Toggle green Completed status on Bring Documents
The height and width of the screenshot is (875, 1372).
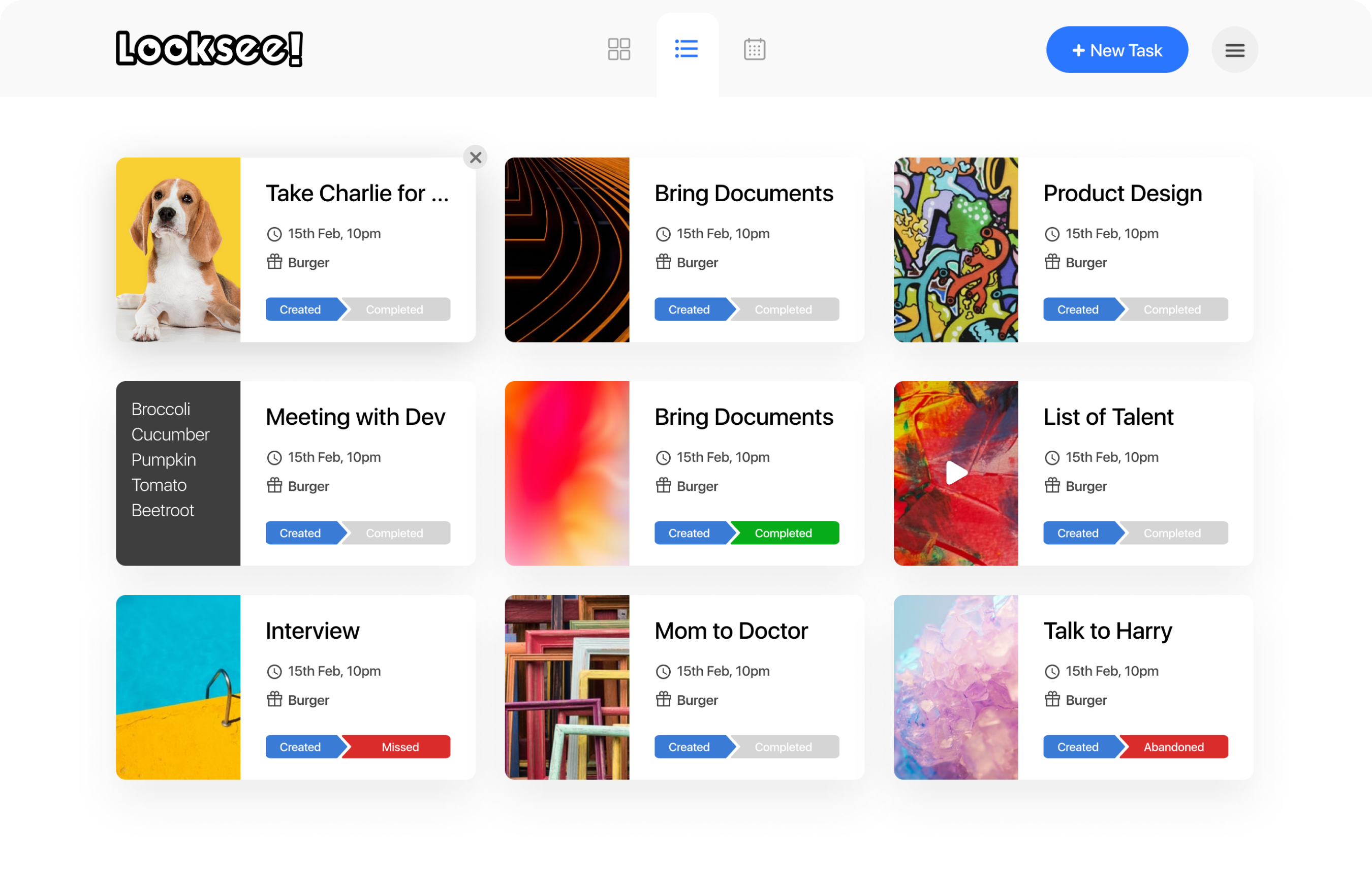(x=784, y=533)
